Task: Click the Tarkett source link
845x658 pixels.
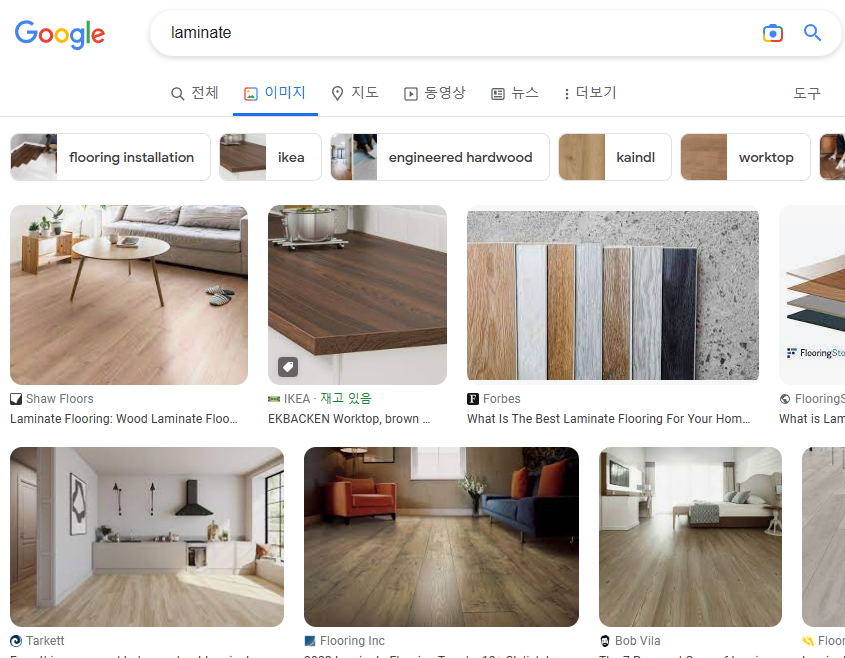Action: [x=45, y=641]
